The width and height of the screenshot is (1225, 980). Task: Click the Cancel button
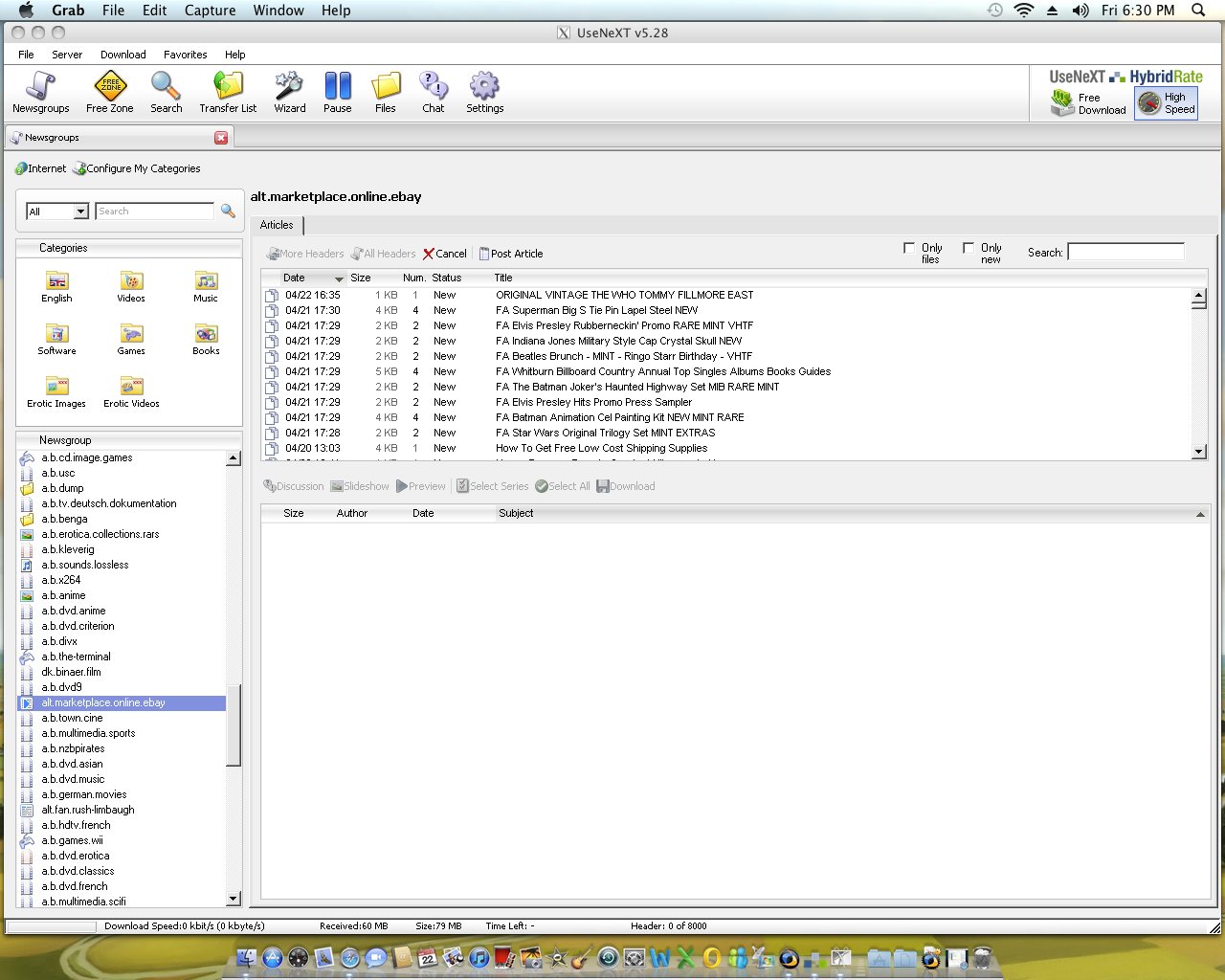tap(445, 254)
